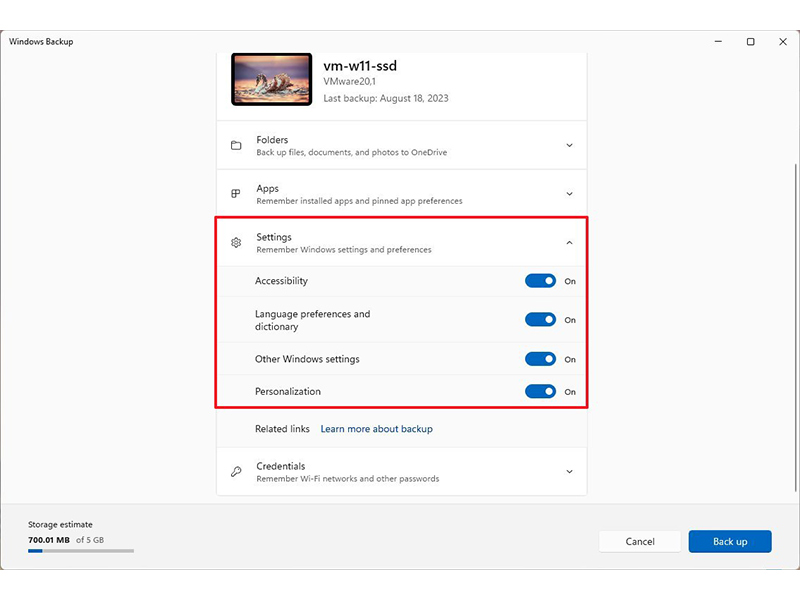Image resolution: width=800 pixels, height=600 pixels.
Task: Expand the Folders section chevron
Action: [569, 145]
